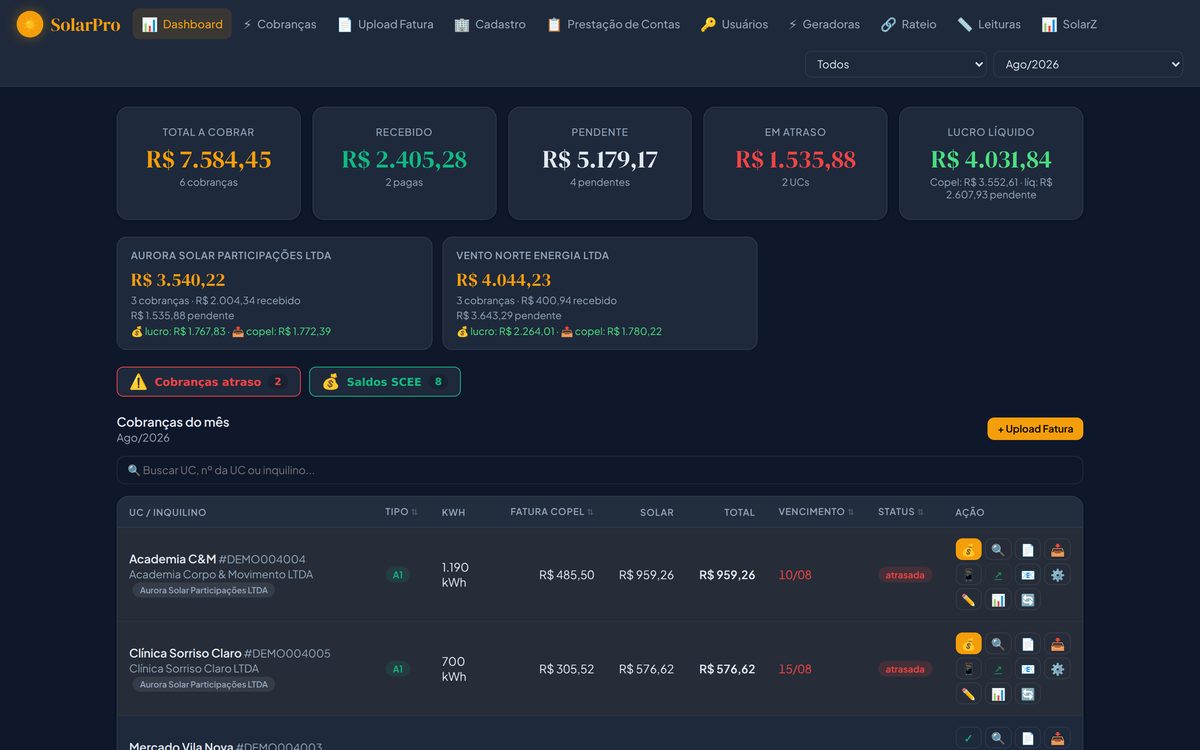Open Prestação de Contas tab
Screen dimensions: 1200x750
[613, 24]
